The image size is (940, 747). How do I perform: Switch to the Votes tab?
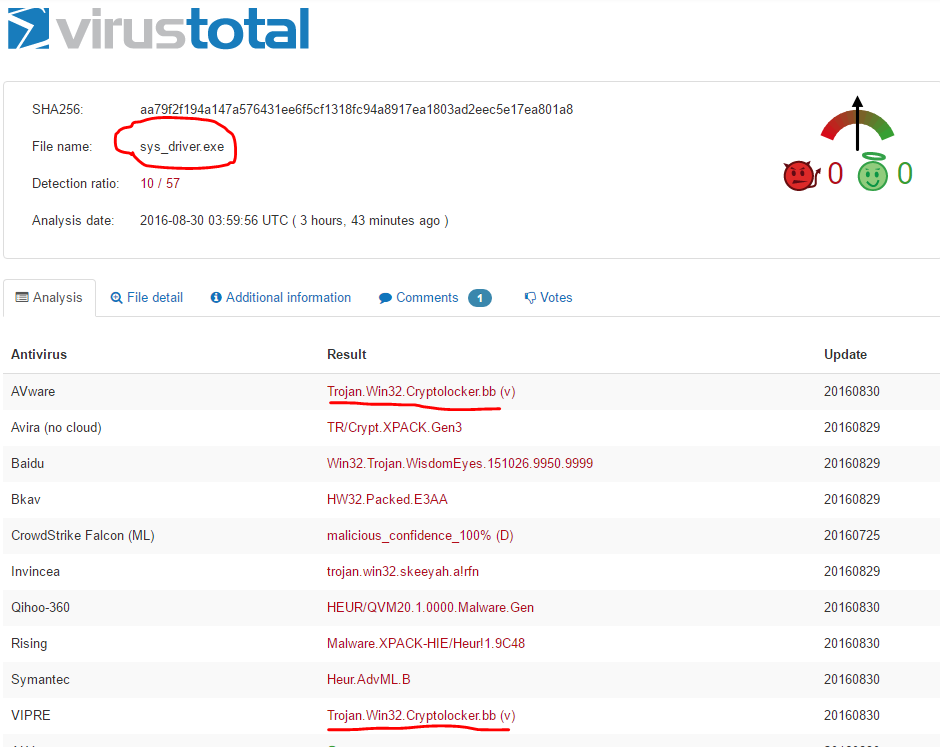pos(549,298)
